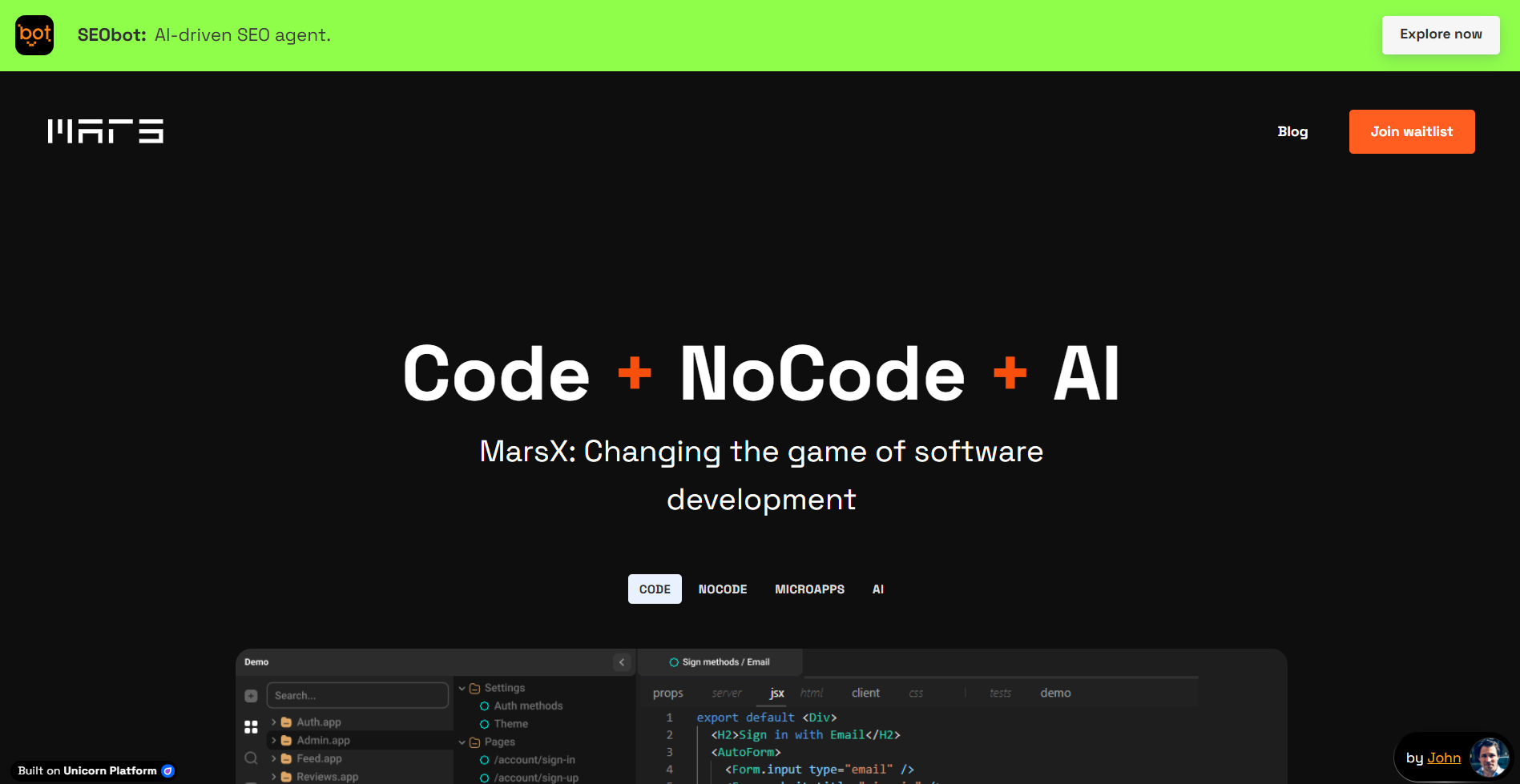Click the SEObot banner text
The image size is (1520, 784).
204,35
